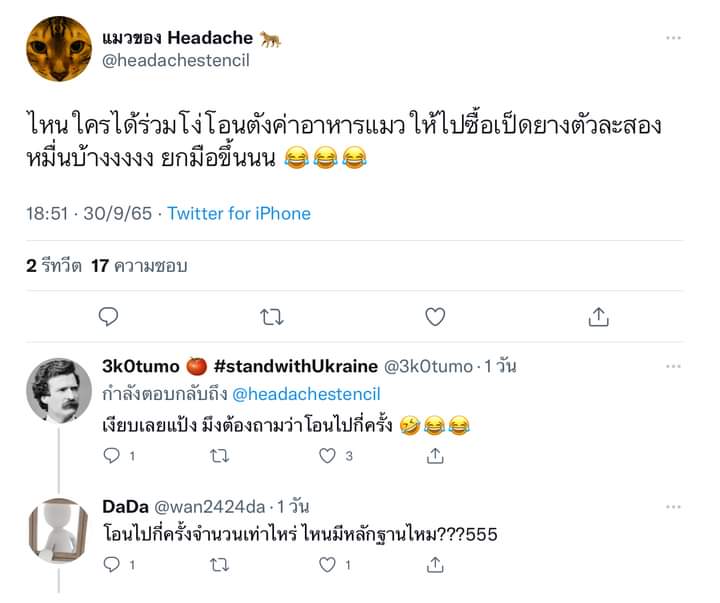Open more options on 3k0tumo's reply
This screenshot has height=603, width=720.
click(673, 366)
